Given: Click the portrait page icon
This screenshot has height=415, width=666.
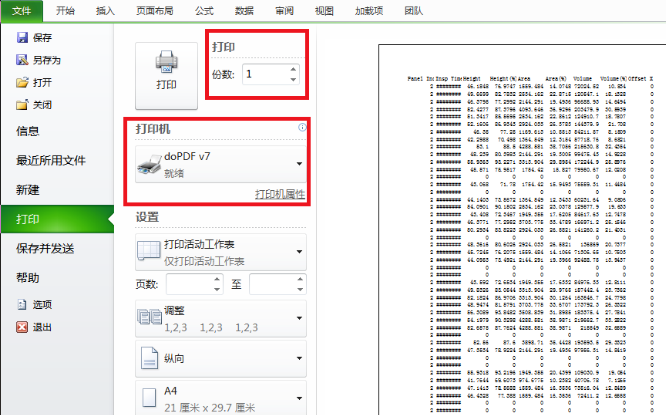Looking at the screenshot, I should 150,358.
